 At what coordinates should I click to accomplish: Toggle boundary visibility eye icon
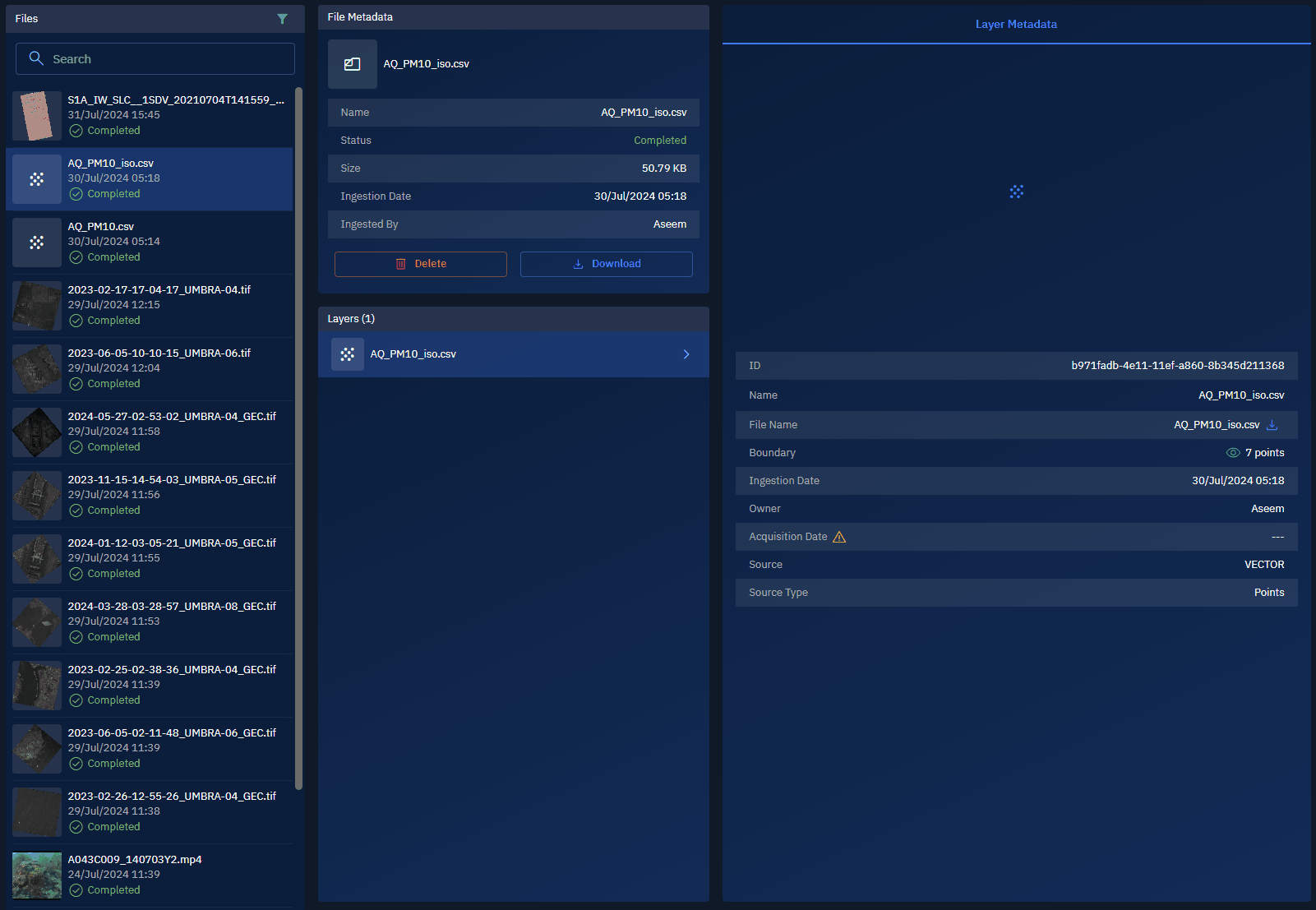pos(1232,453)
